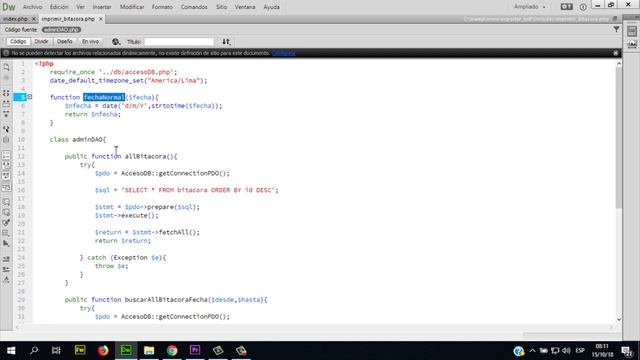Open the Ayuda menu
The width and height of the screenshot is (640, 360).
(x=271, y=7)
